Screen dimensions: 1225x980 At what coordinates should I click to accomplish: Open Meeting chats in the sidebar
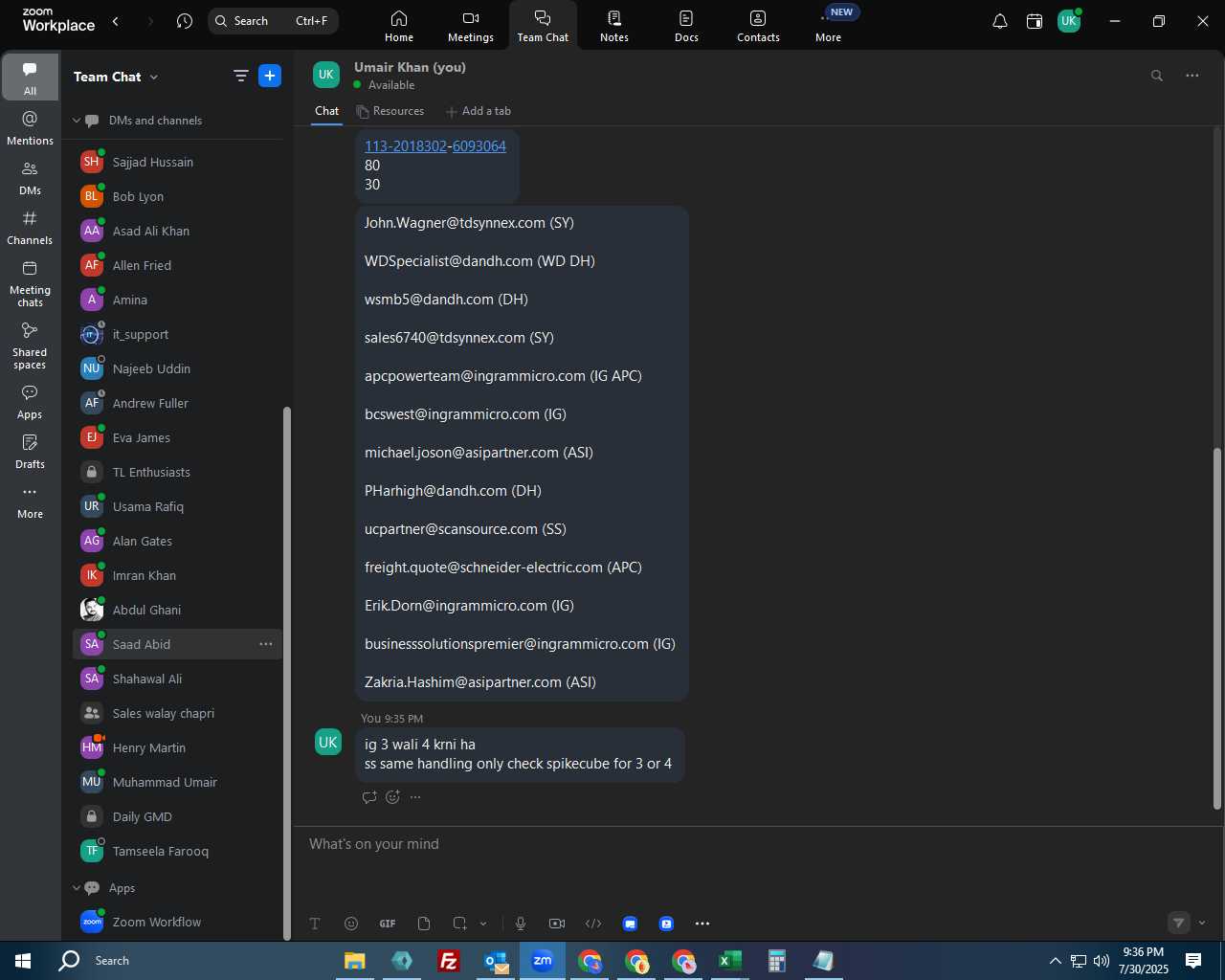tap(30, 283)
